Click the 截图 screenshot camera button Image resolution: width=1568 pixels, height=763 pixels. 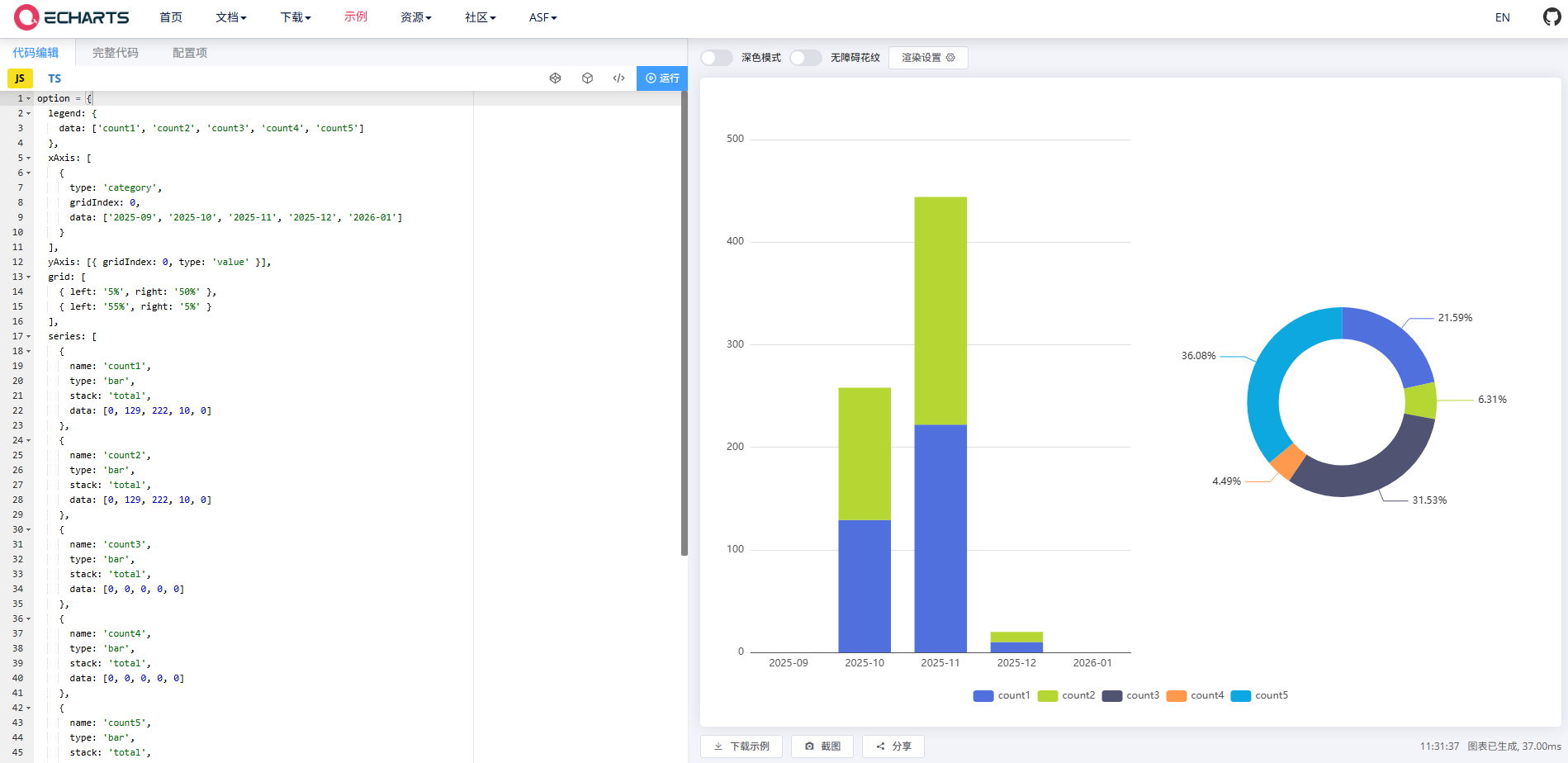822,746
